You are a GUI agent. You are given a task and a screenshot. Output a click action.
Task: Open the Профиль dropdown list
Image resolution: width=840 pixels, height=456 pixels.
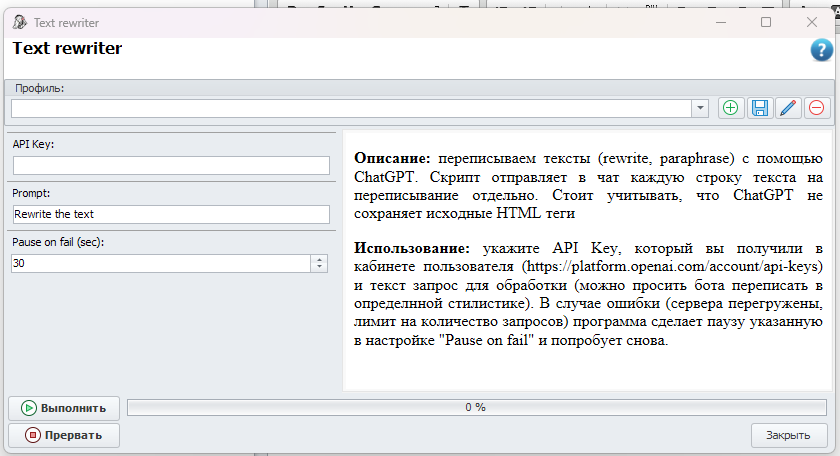point(700,108)
